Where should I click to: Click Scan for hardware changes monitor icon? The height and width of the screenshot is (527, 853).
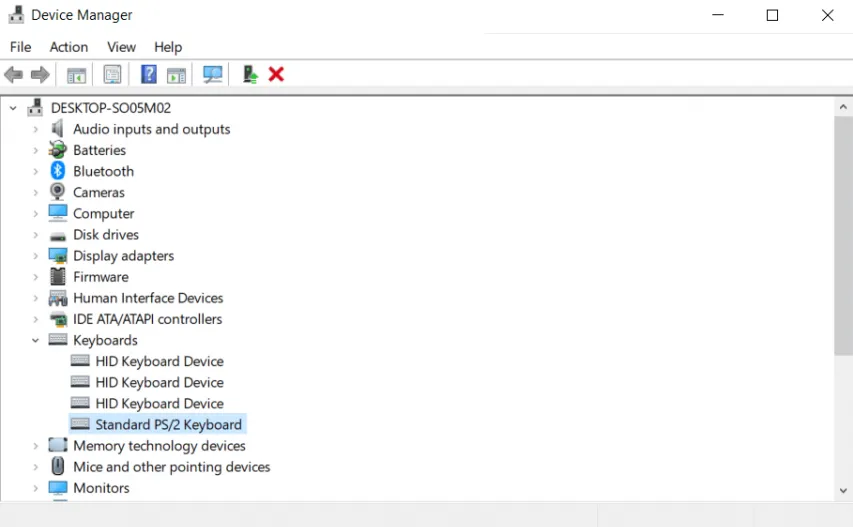213,75
